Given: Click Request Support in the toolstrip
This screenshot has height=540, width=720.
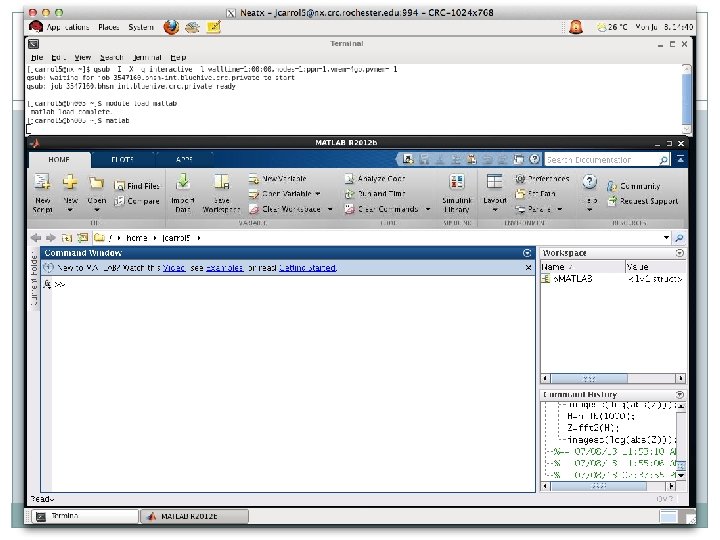Looking at the screenshot, I should click(643, 201).
